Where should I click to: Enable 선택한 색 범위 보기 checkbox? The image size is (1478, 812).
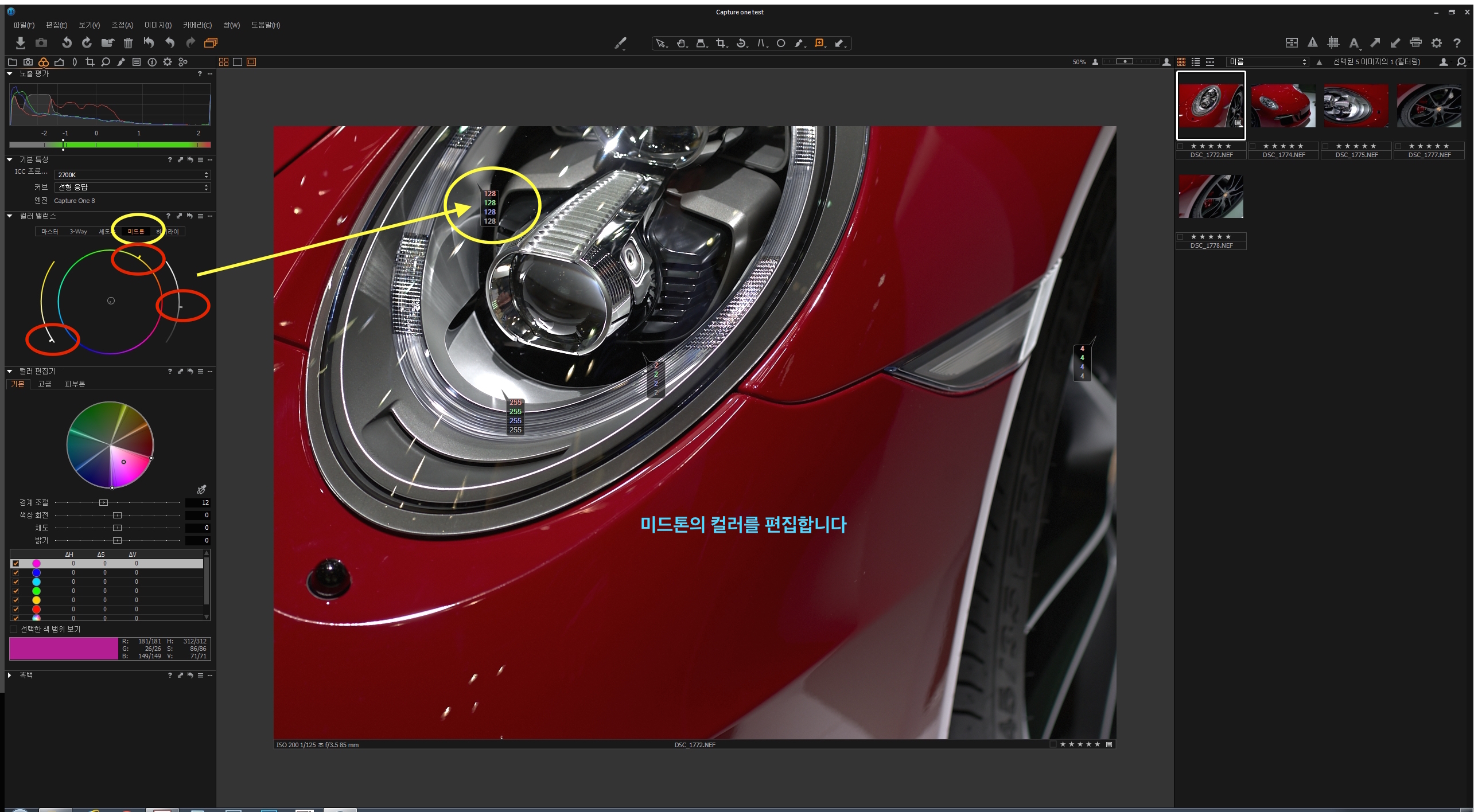click(14, 629)
